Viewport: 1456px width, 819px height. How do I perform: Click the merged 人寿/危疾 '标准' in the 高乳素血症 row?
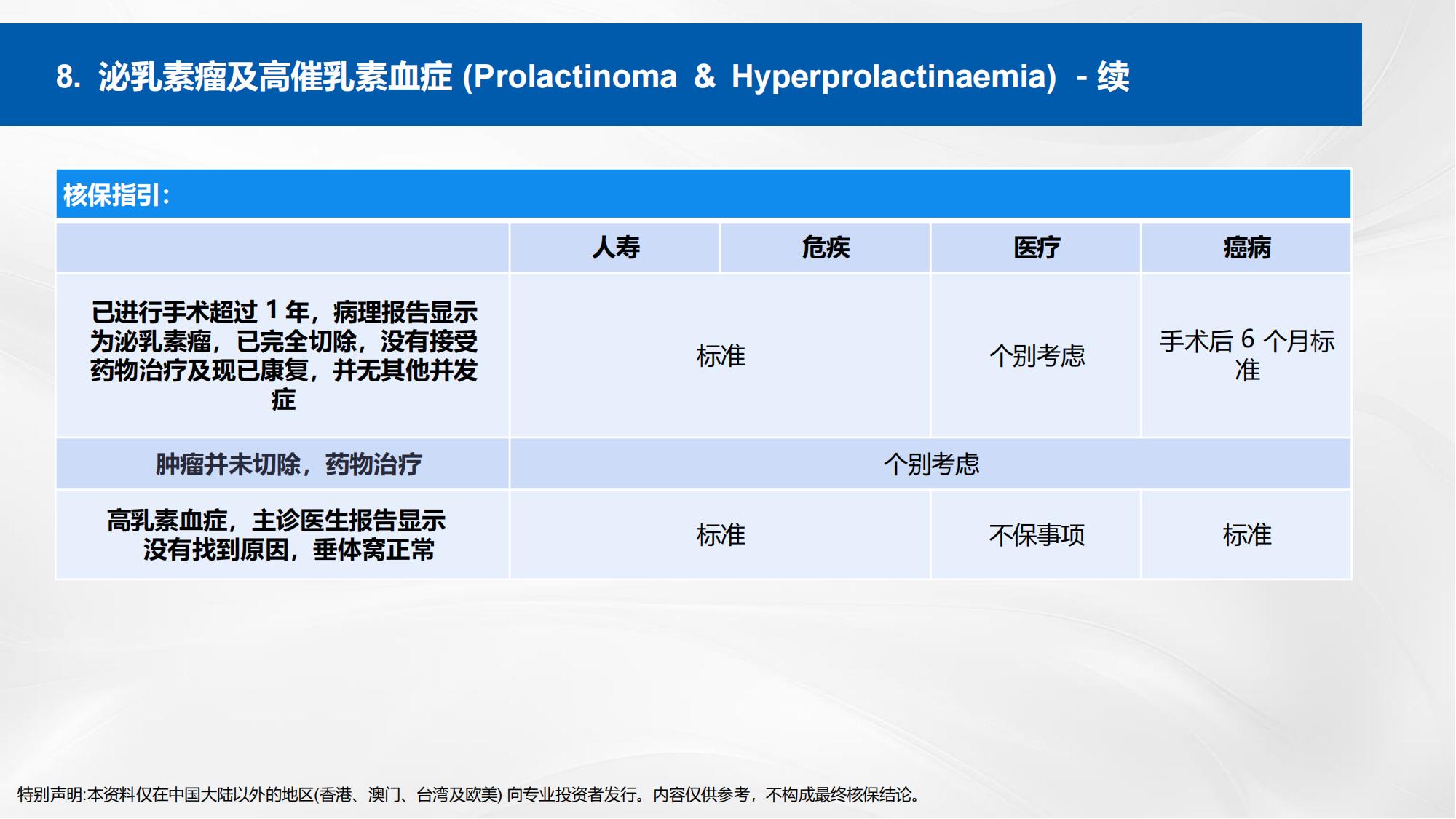coord(721,535)
